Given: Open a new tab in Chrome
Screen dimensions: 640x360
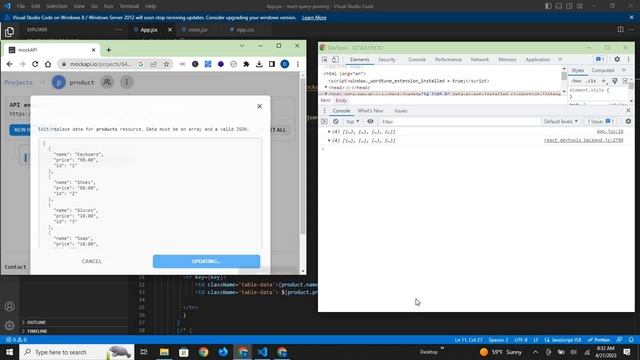Looking at the screenshot, I should (109, 50).
